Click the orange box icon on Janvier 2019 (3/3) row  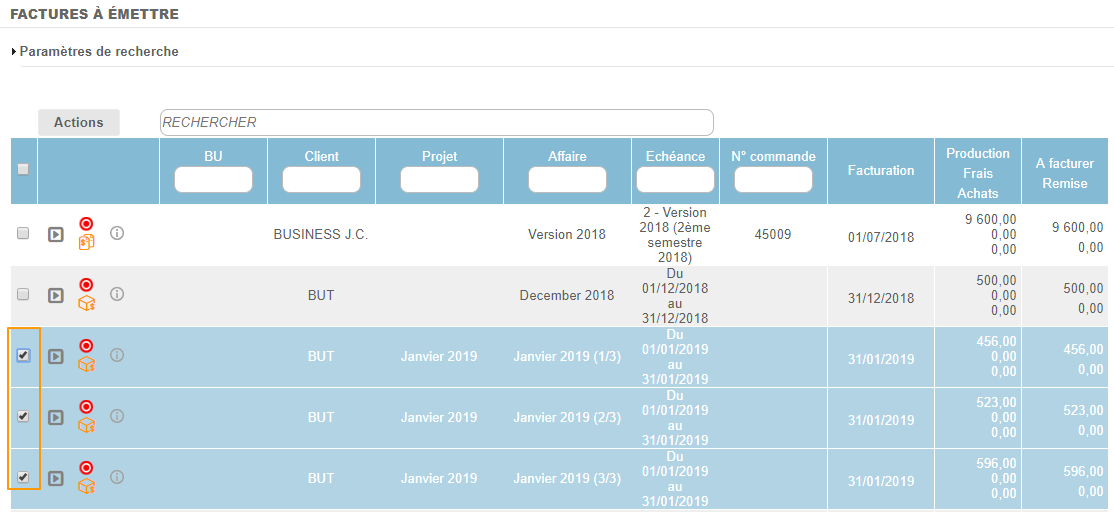86,487
